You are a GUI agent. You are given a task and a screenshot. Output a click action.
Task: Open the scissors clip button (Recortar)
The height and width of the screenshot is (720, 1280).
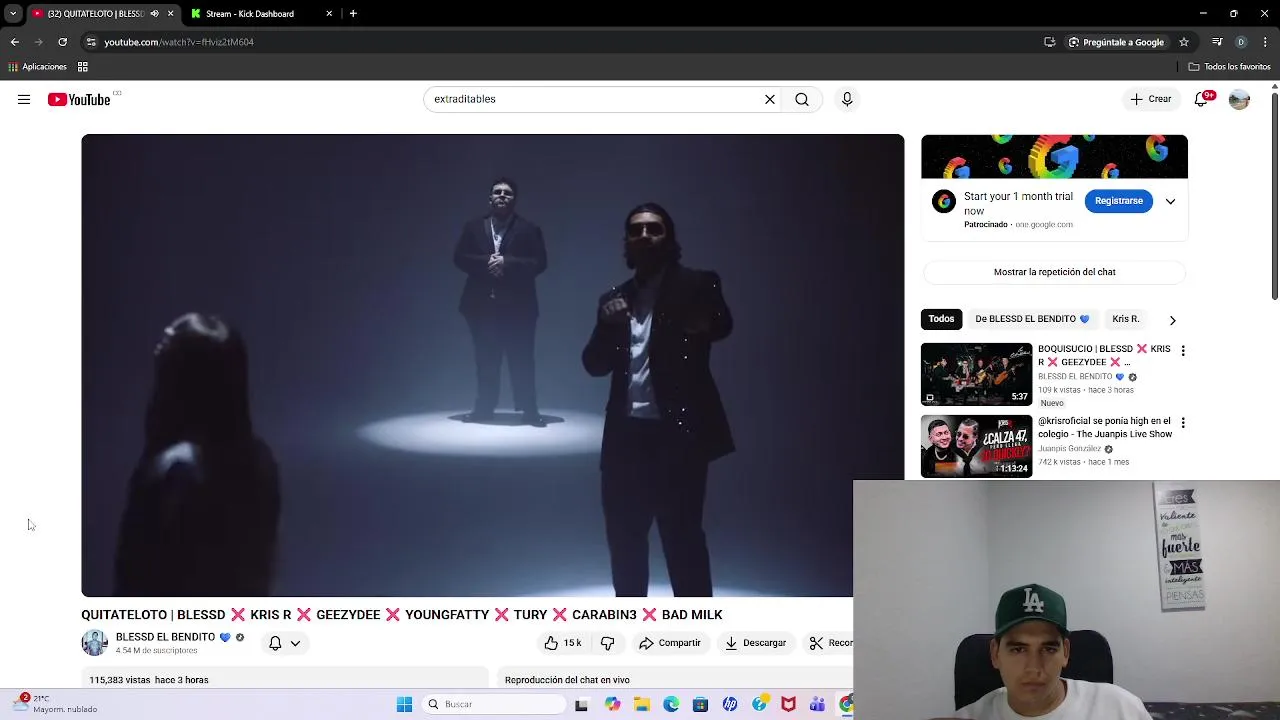pos(829,643)
